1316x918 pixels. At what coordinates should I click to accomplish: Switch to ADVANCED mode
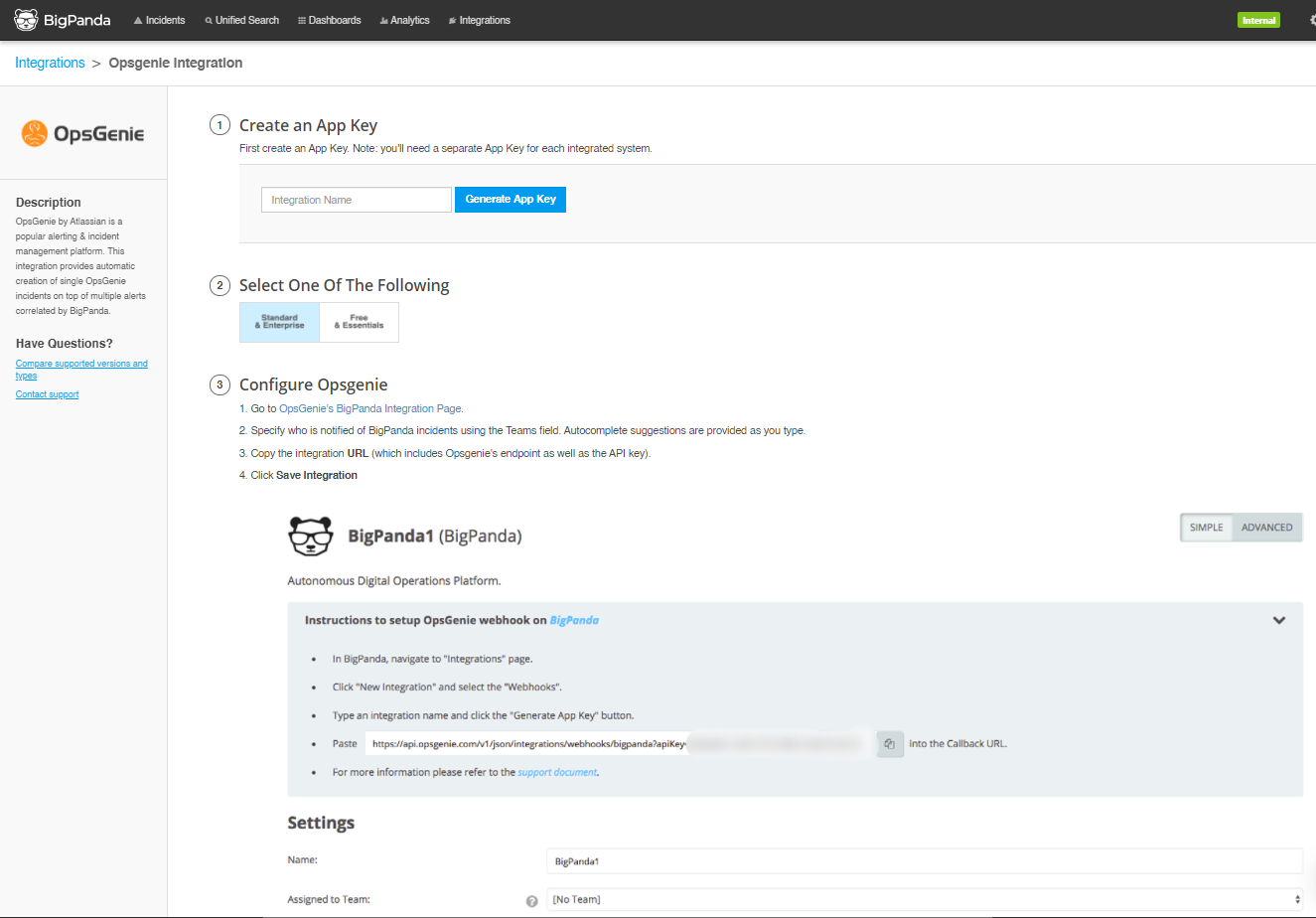tap(1266, 528)
